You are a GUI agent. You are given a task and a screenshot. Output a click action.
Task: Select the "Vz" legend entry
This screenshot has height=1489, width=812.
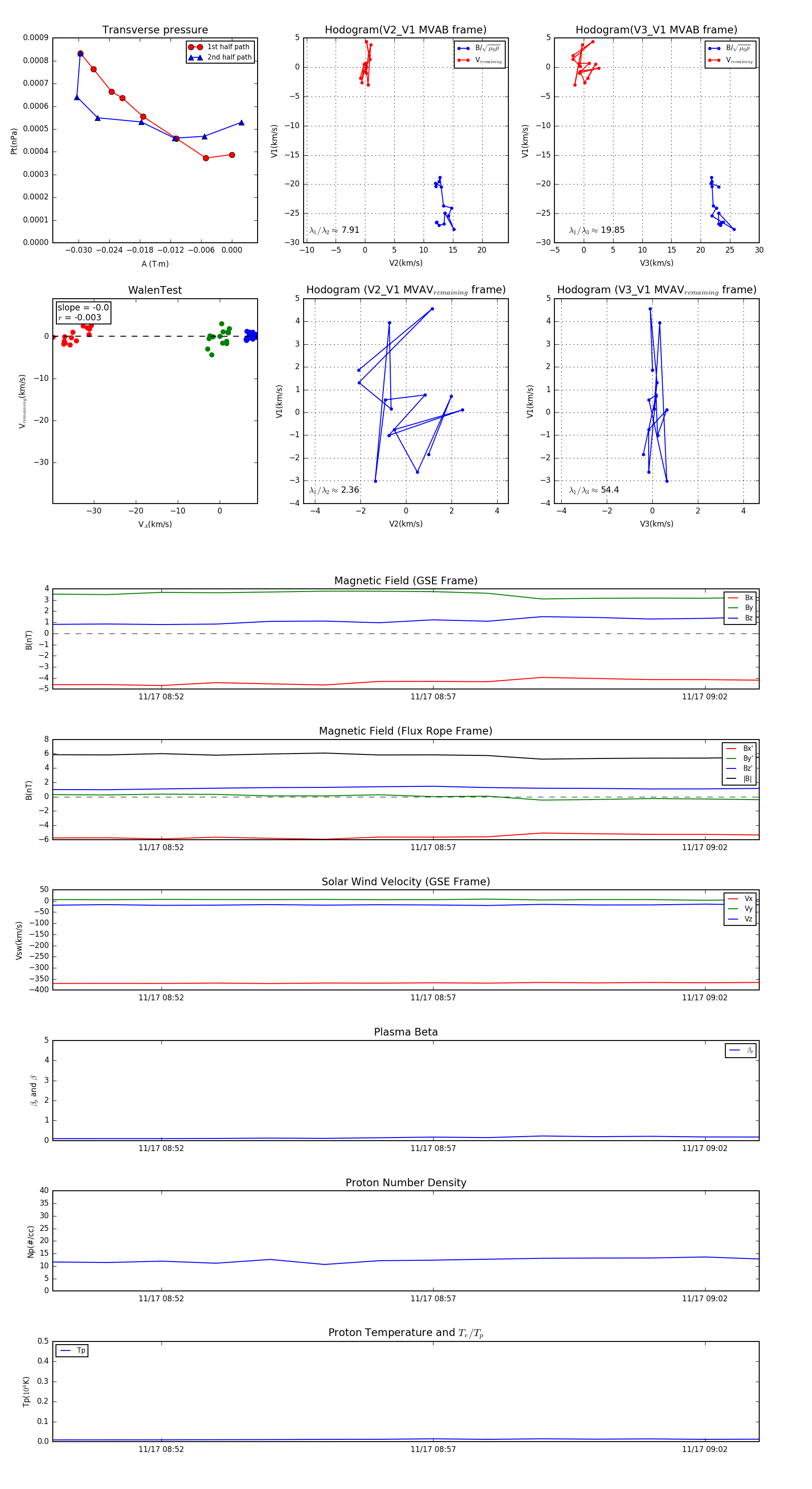coord(740,919)
